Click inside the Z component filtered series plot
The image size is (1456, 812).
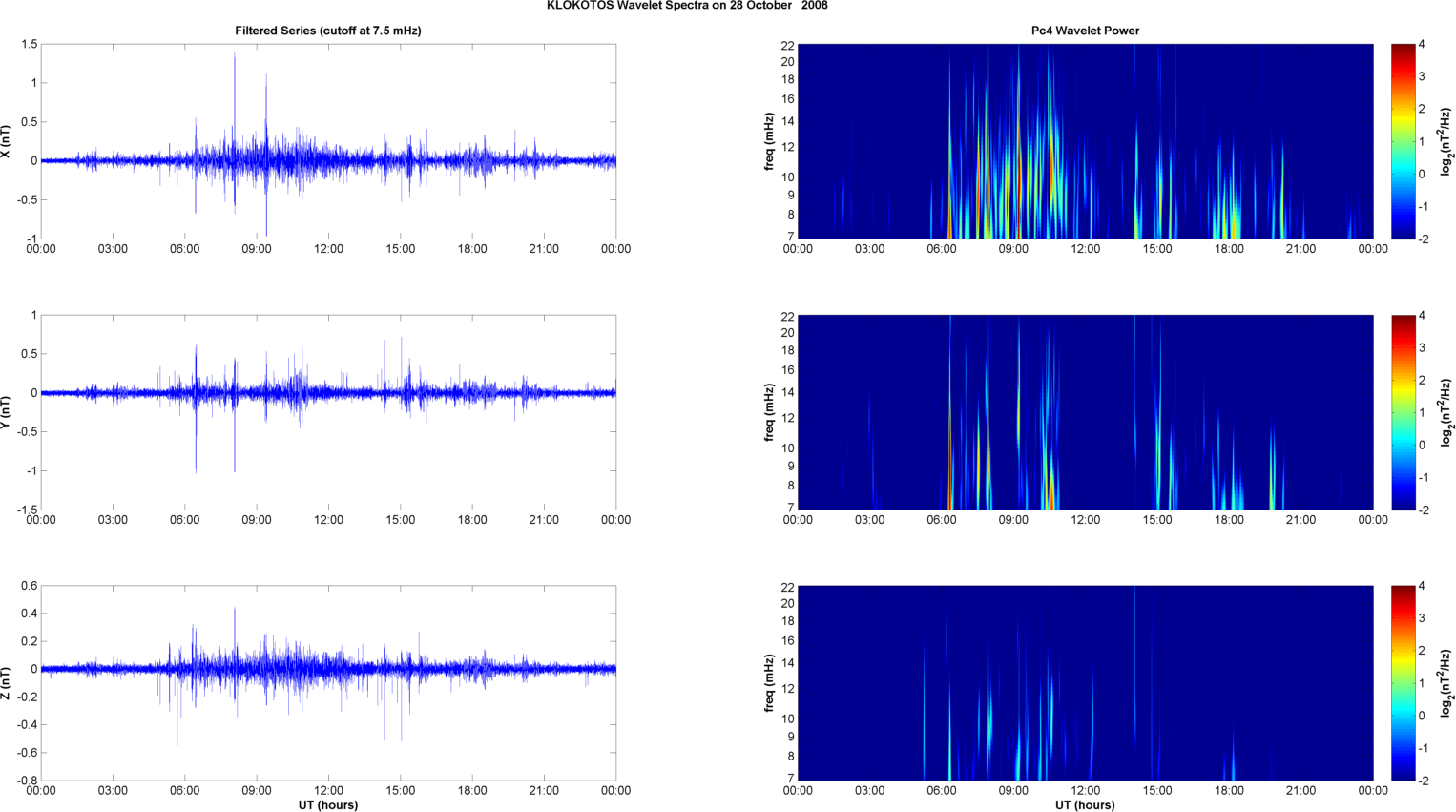(328, 683)
